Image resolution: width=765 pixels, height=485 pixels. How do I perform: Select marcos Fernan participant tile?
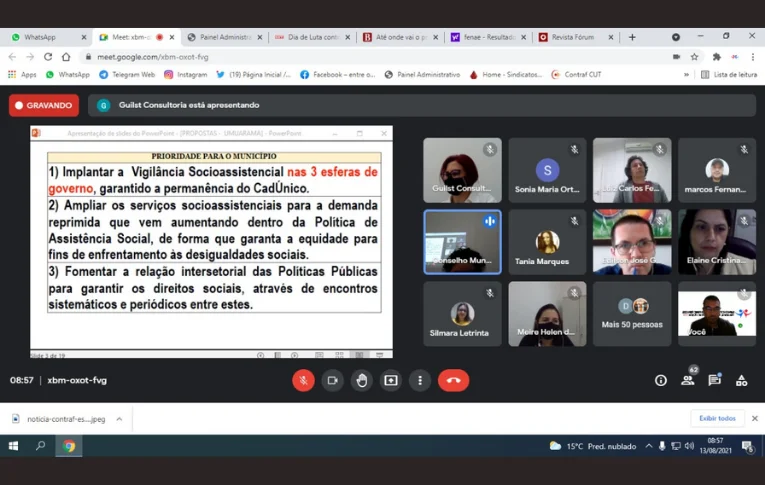tap(717, 170)
